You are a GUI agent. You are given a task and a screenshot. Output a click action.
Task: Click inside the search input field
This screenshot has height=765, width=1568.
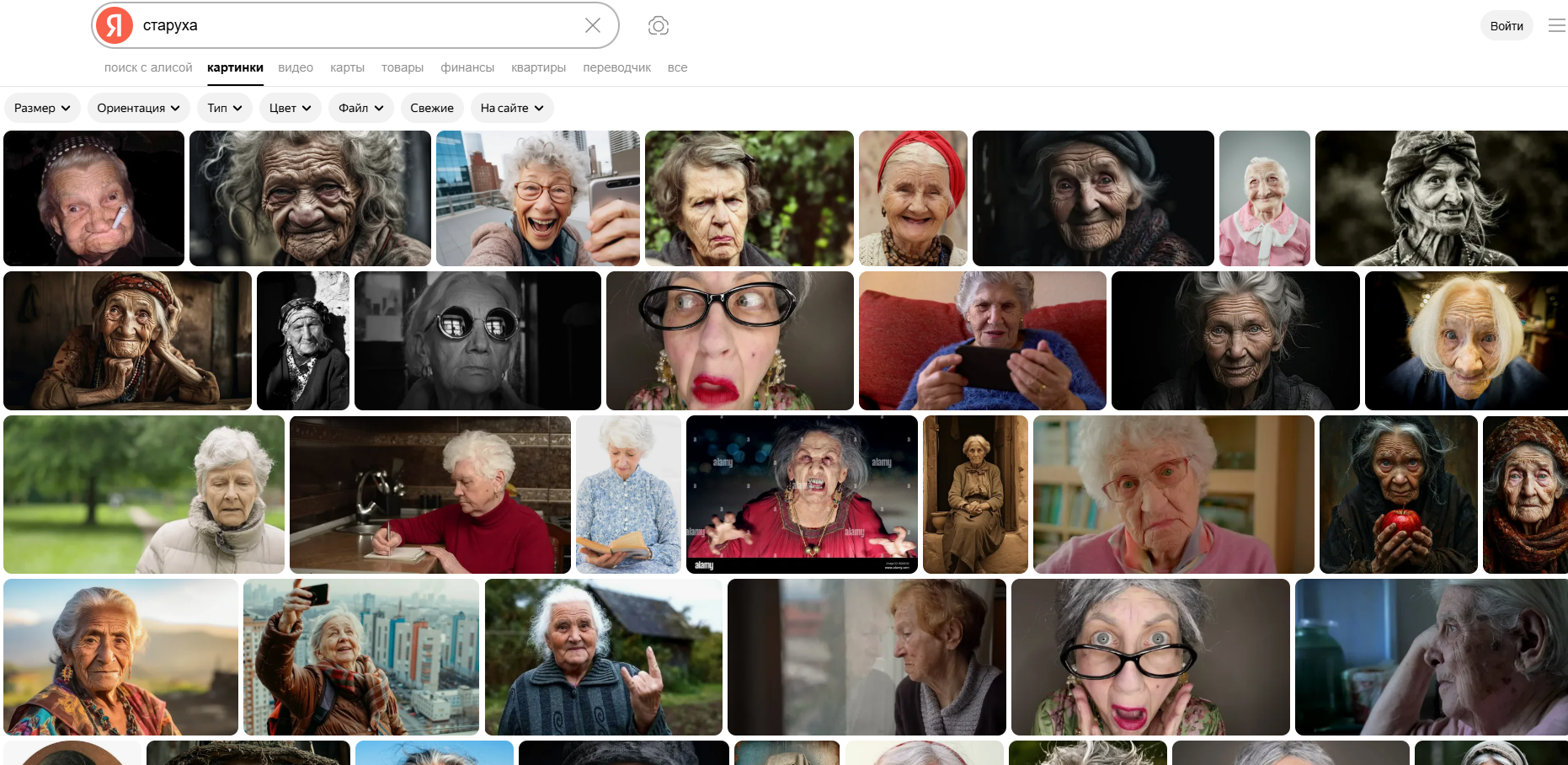(354, 25)
